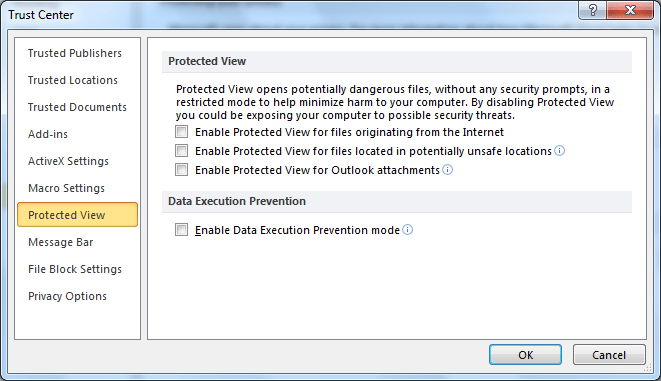The image size is (661, 381).
Task: Select highlighted Protected View category
Action: (x=78, y=215)
